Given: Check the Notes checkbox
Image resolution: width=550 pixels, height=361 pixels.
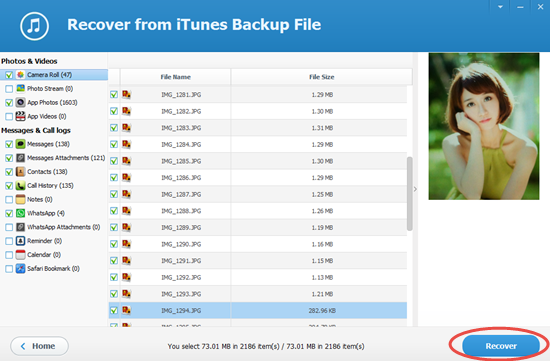Looking at the screenshot, I should click(x=9, y=200).
